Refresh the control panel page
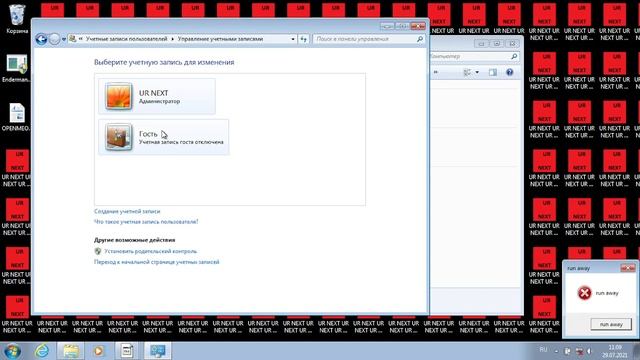 pyautogui.click(x=303, y=39)
